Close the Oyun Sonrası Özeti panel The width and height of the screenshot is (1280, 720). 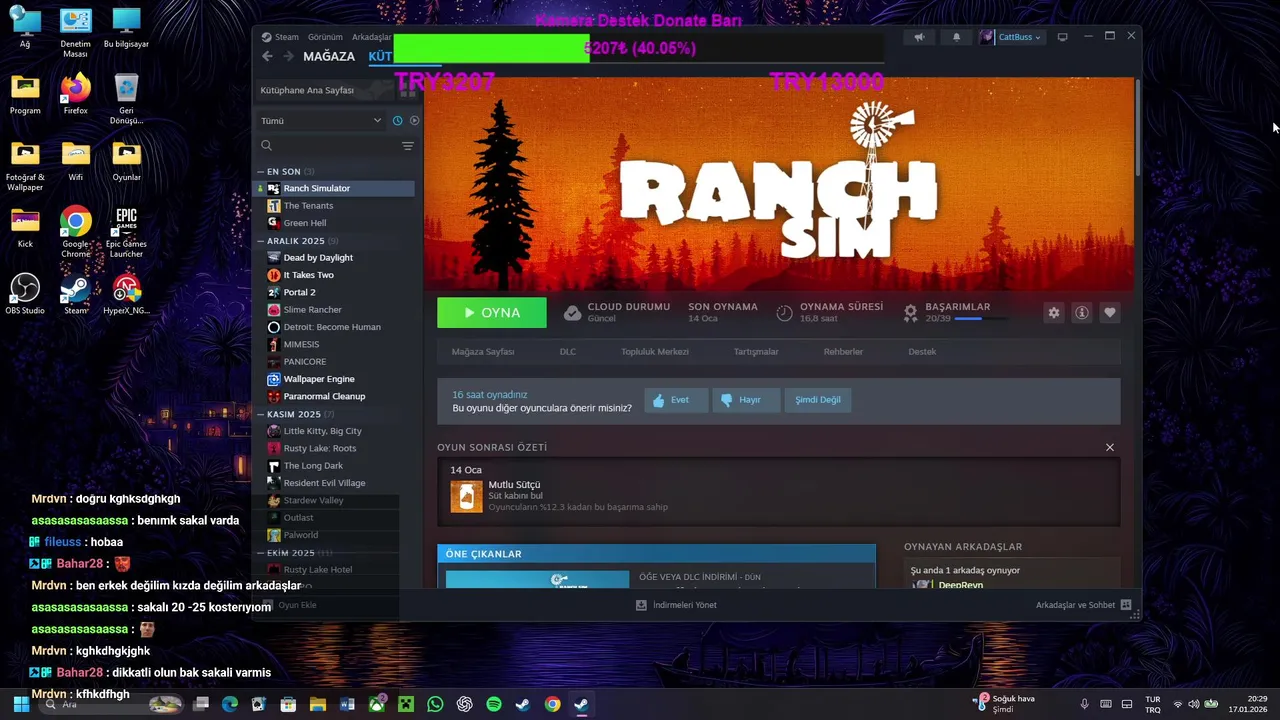(1110, 447)
